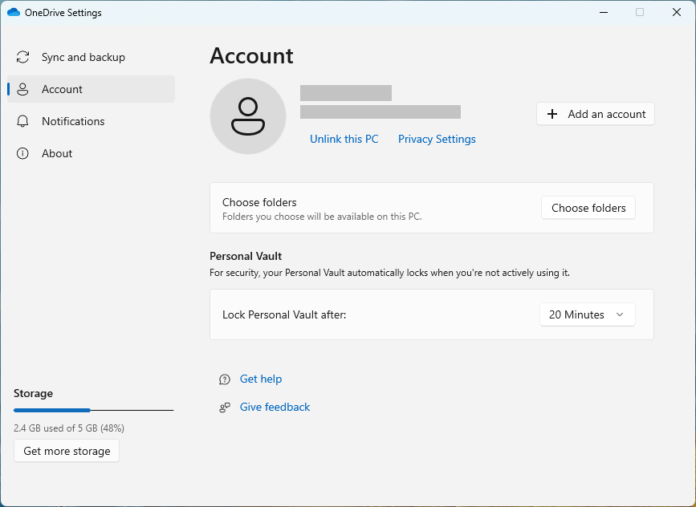Image resolution: width=696 pixels, height=507 pixels.
Task: Click the Sync and backup arrows icon
Action: pyautogui.click(x=23, y=57)
